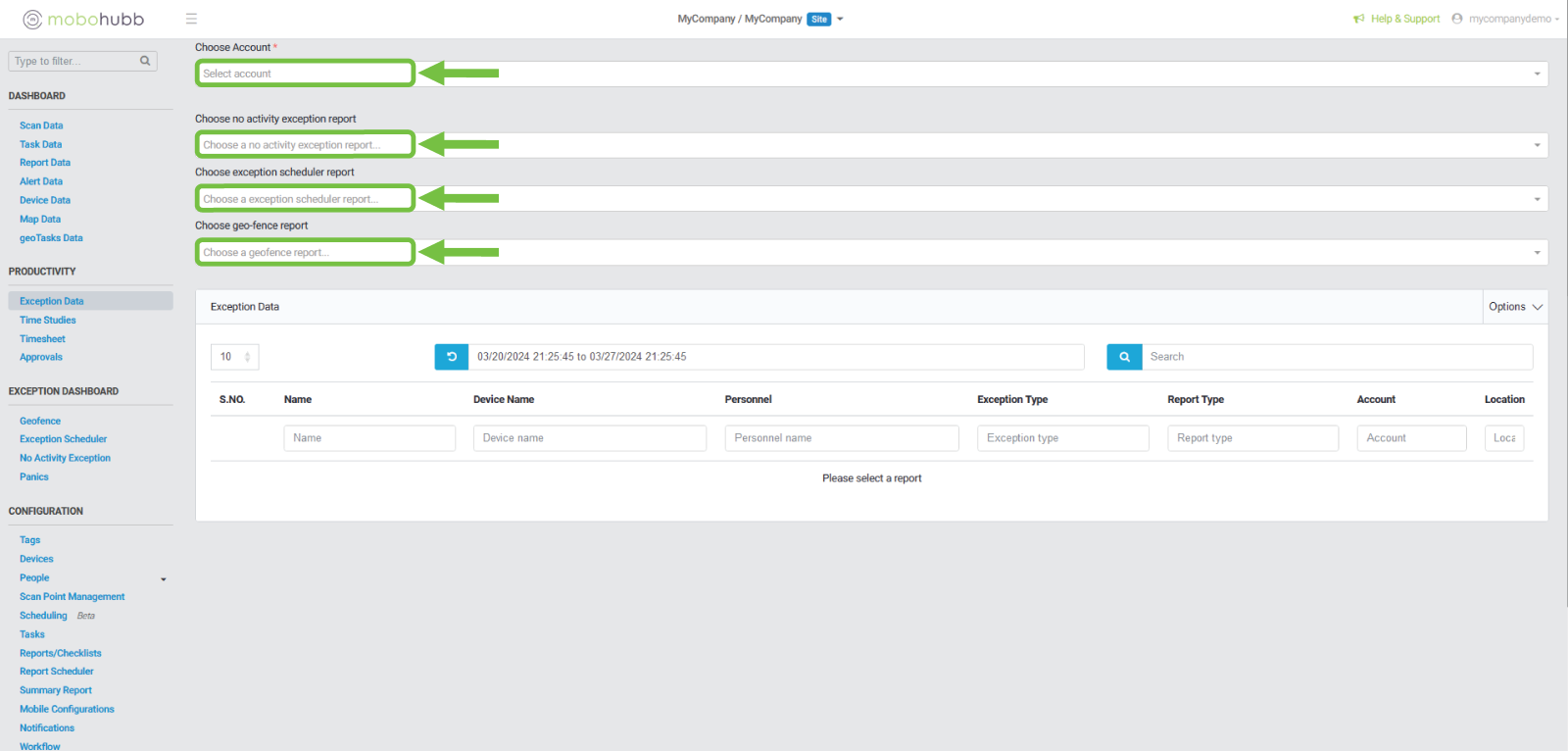The height and width of the screenshot is (751, 1568).
Task: Expand the Options menu in Exception Data
Action: pyautogui.click(x=1515, y=307)
